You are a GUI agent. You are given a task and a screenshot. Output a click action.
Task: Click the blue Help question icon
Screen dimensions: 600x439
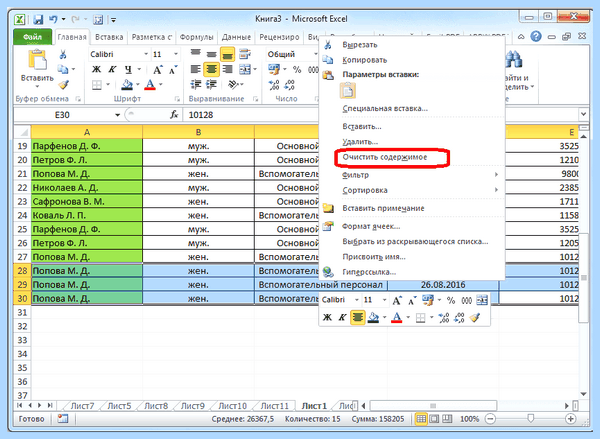(x=536, y=36)
